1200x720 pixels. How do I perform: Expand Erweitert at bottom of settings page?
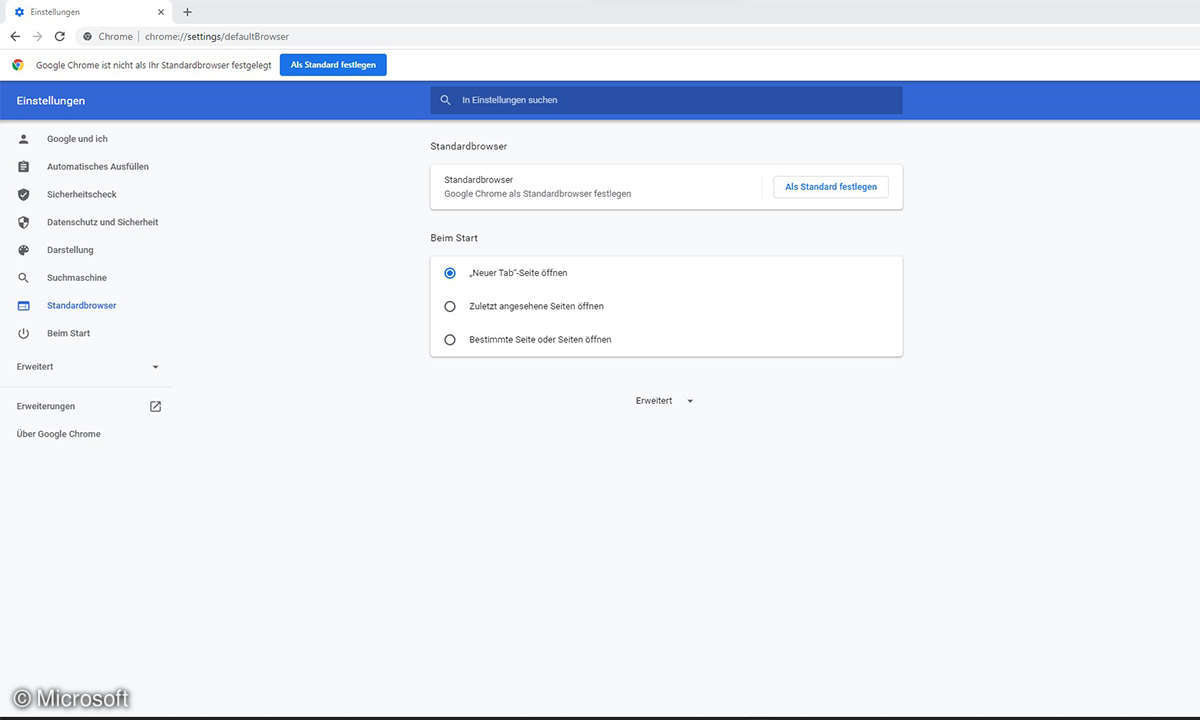(664, 401)
